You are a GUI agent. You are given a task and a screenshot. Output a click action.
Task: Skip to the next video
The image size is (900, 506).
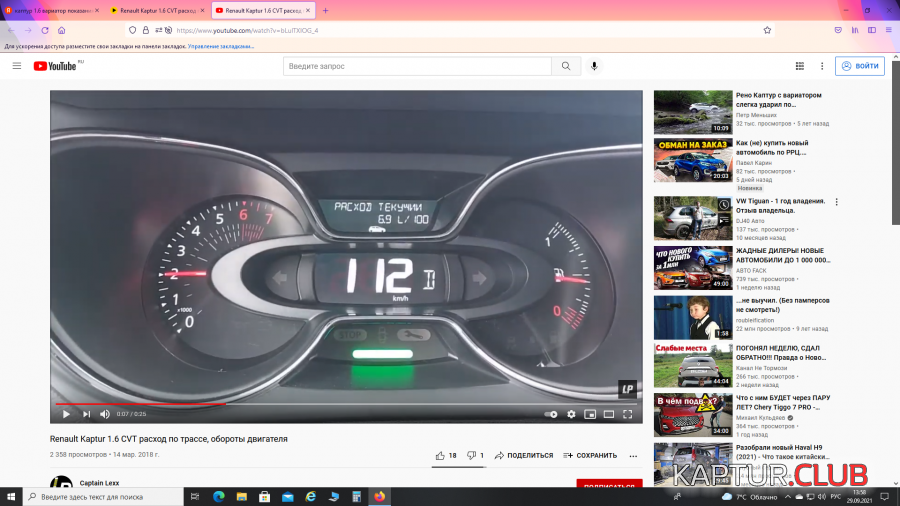[x=86, y=414]
